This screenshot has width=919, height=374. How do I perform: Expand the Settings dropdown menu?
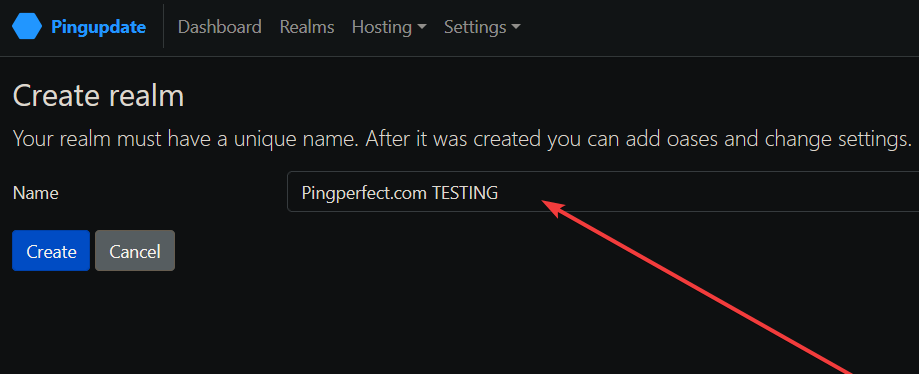point(482,27)
